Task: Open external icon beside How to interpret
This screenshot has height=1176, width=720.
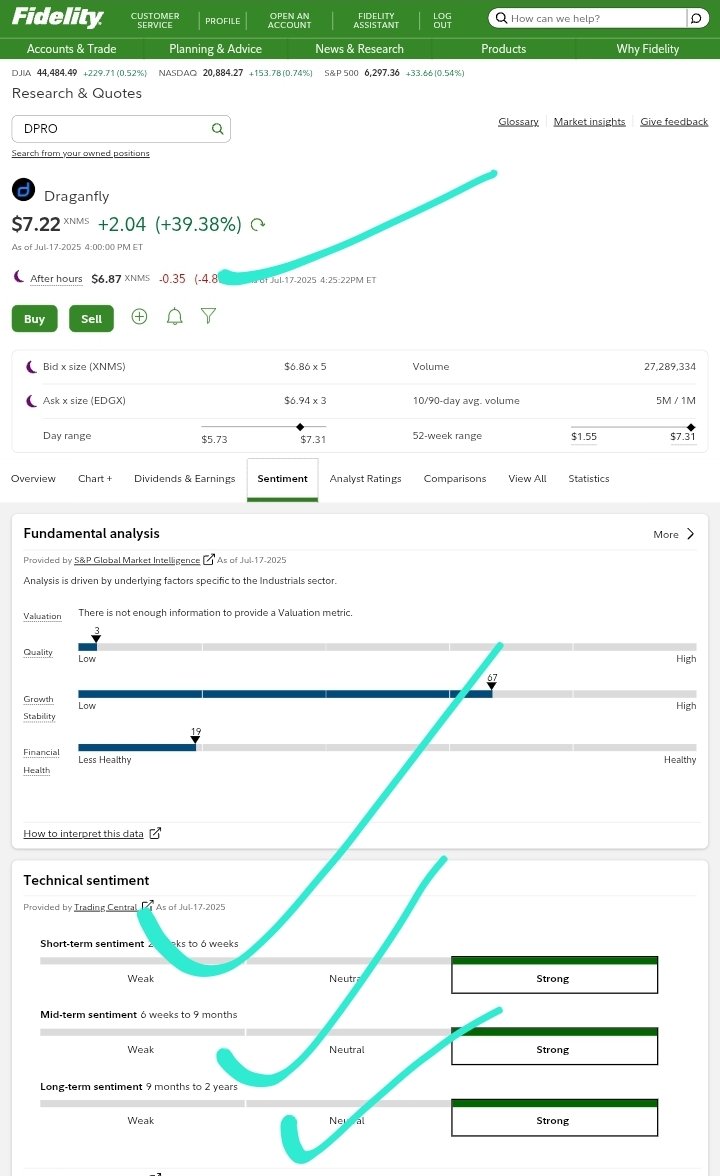Action: pyautogui.click(x=155, y=833)
